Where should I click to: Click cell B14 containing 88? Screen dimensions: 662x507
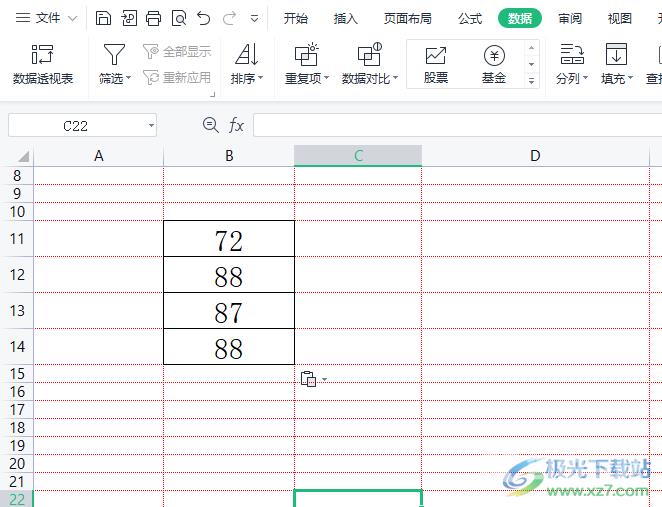pos(229,346)
